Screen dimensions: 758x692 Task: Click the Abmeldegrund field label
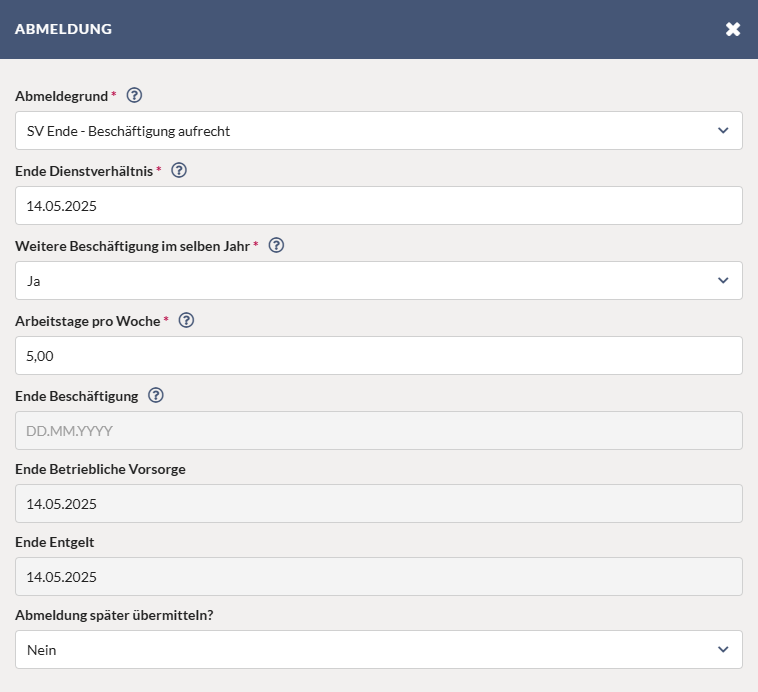click(x=61, y=96)
